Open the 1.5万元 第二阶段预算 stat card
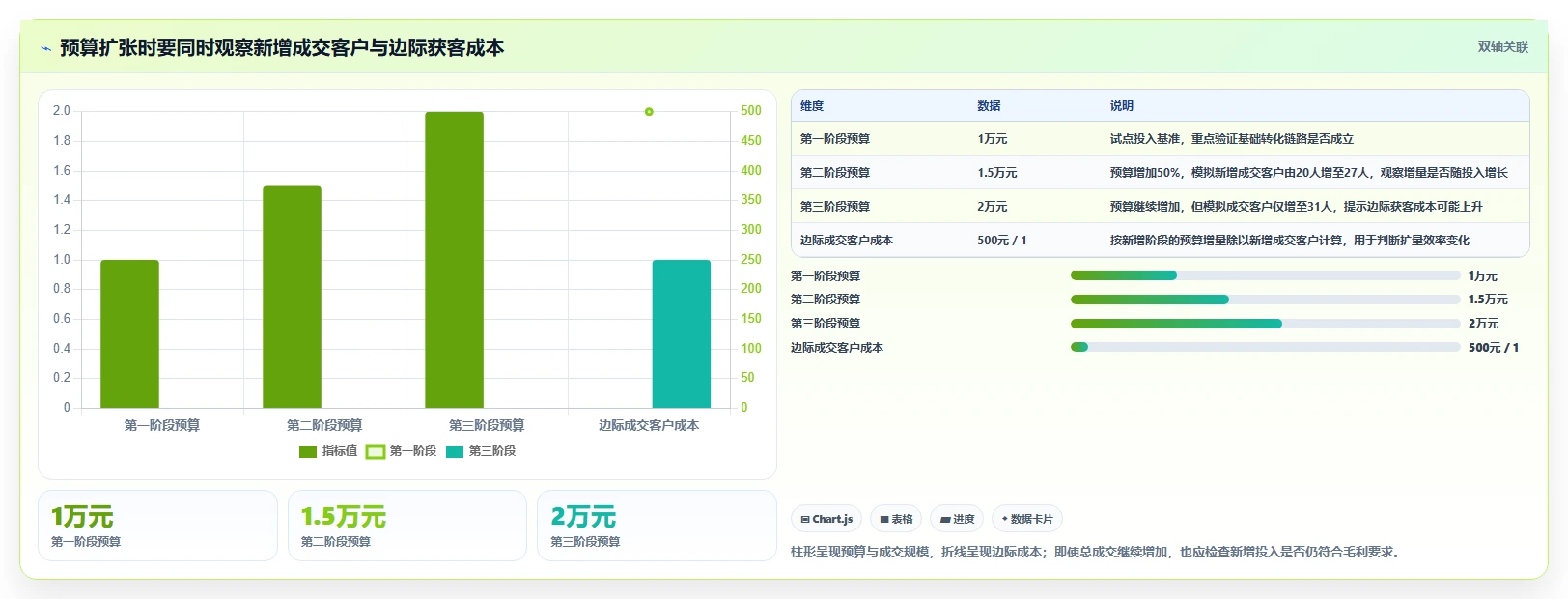1568x599 pixels. click(x=407, y=526)
